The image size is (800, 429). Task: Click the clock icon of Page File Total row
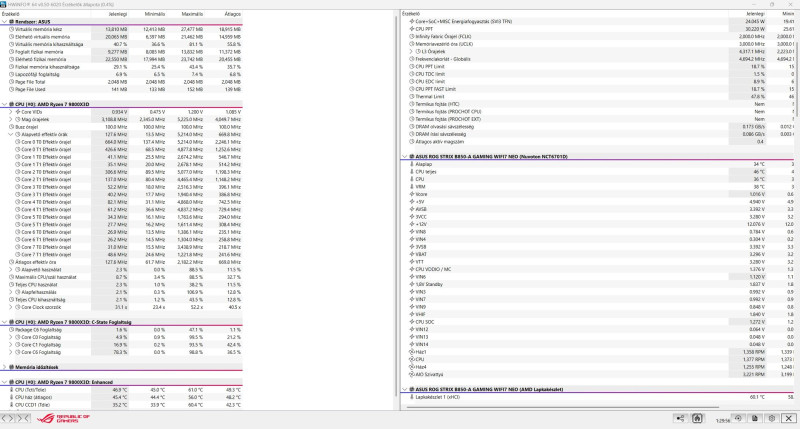(11, 82)
